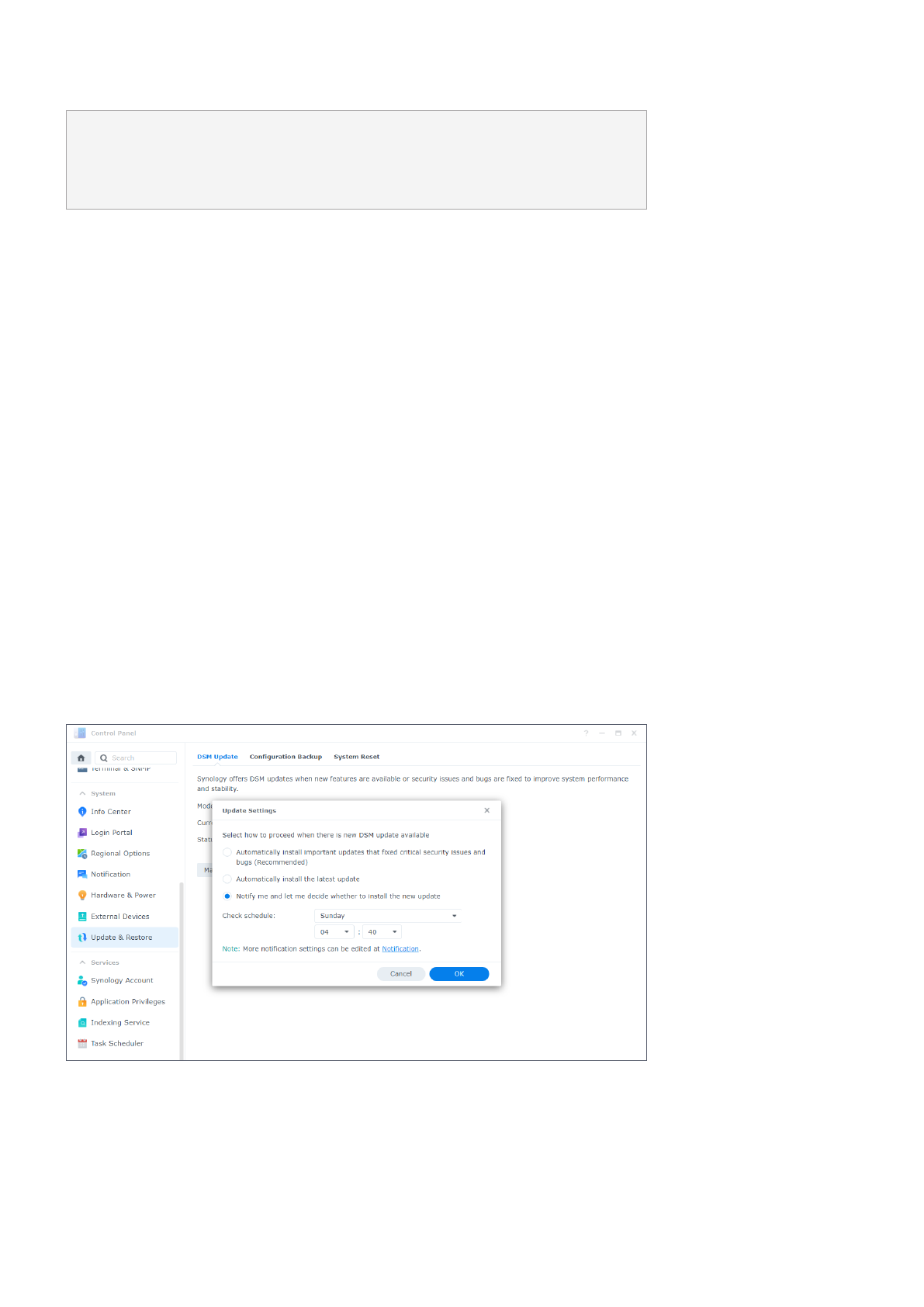Switch to Configuration Backup tab
The image size is (924, 1307).
[x=286, y=757]
